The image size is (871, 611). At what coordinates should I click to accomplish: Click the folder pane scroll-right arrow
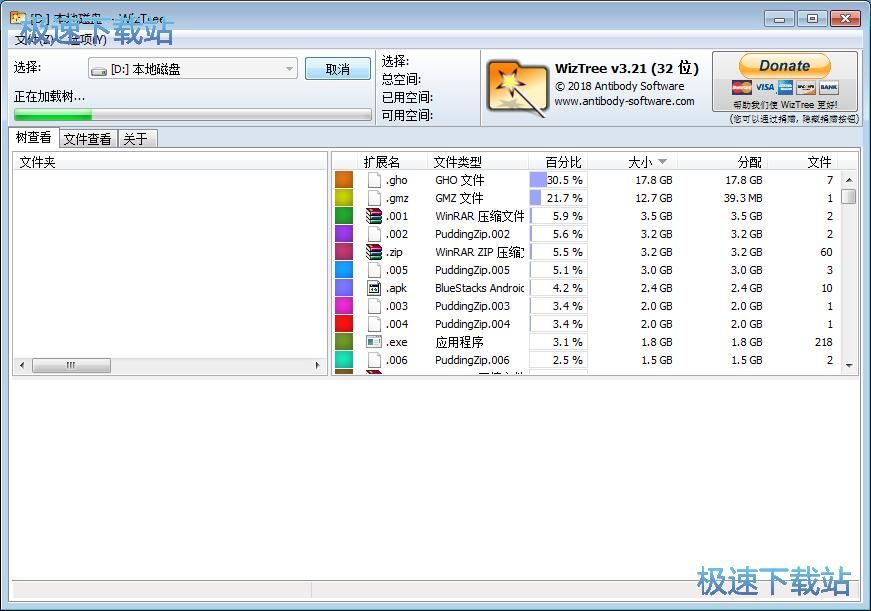coord(317,365)
